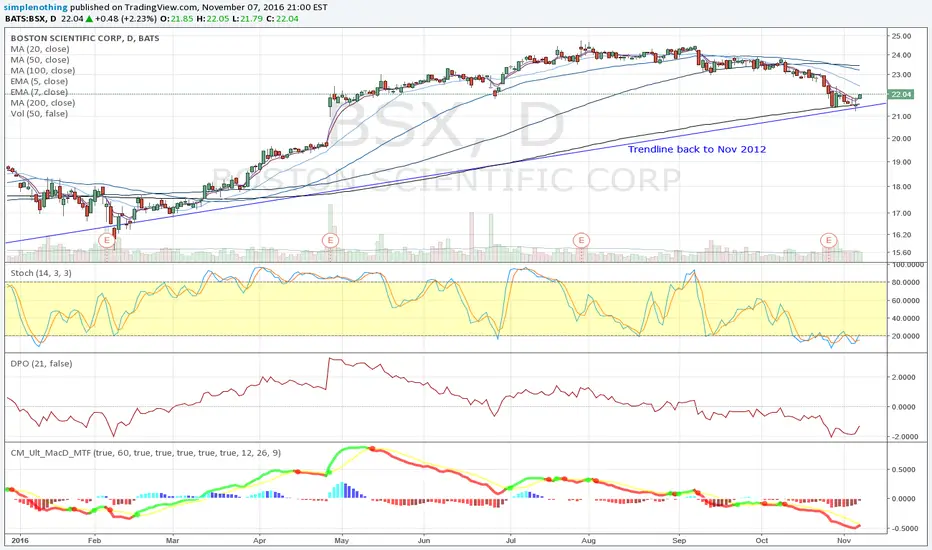
Task: Click the H:22.05 high value in header
Action: coord(213,18)
